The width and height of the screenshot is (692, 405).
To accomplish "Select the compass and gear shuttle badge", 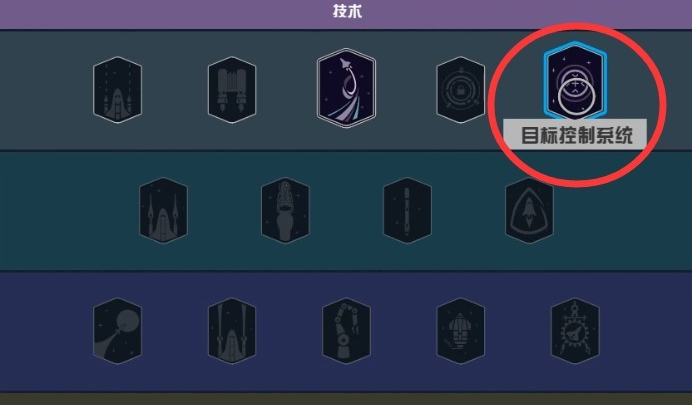I will [575, 331].
